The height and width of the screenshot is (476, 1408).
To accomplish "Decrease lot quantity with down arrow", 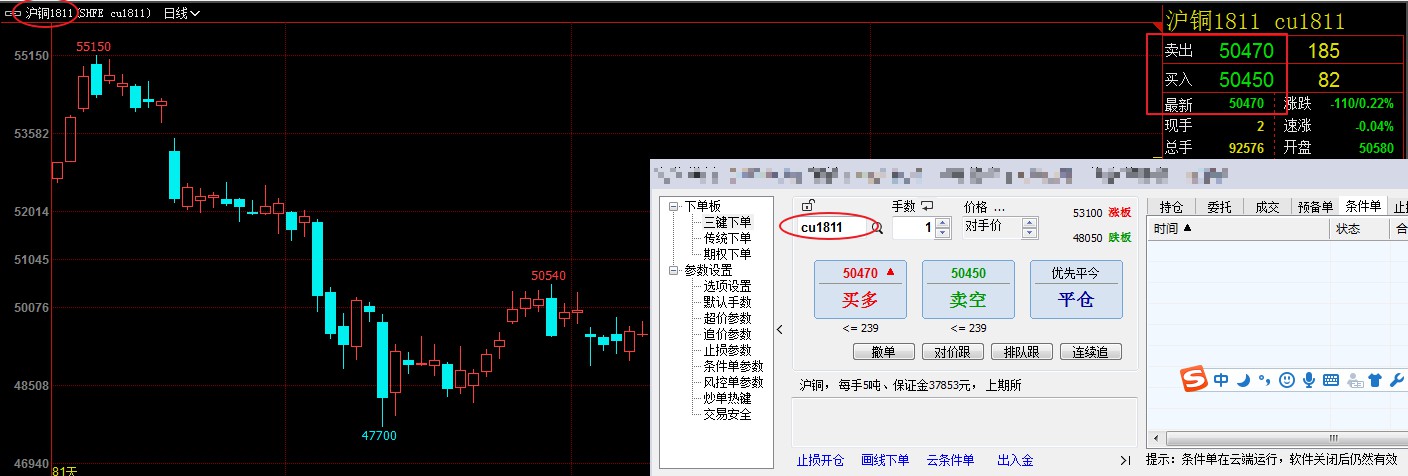I will [x=943, y=233].
